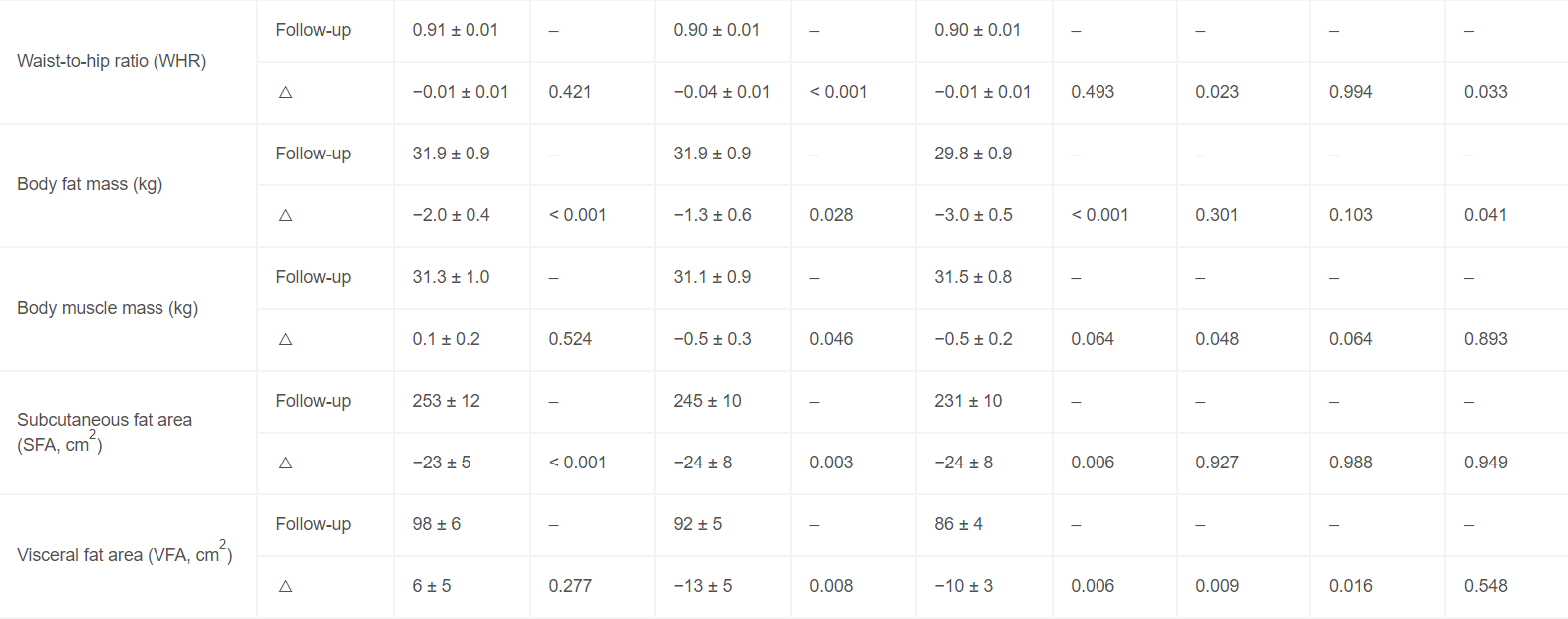Viewport: 1568px width, 619px height.
Task: Select the 0.994 cell in WHR row
Action: click(1350, 92)
